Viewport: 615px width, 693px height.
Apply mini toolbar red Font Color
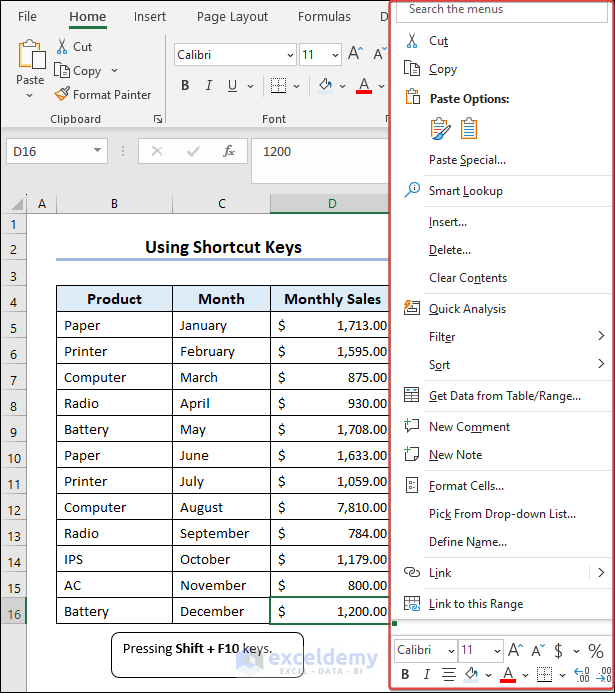coord(508,674)
